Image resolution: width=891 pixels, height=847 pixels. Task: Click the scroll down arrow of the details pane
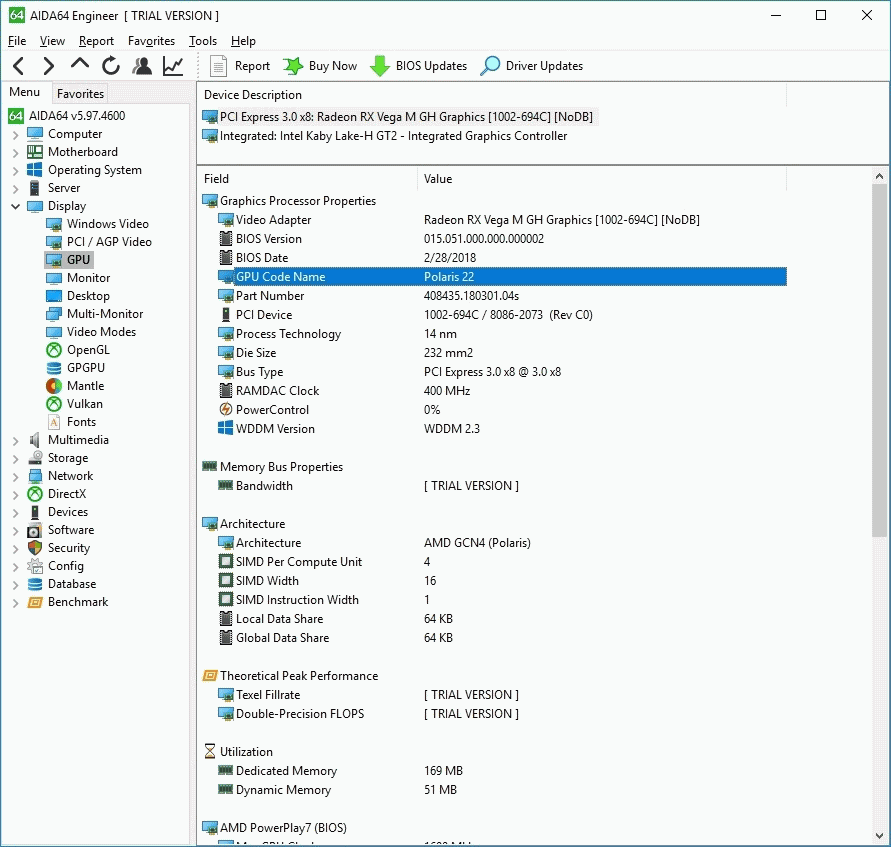[x=879, y=836]
